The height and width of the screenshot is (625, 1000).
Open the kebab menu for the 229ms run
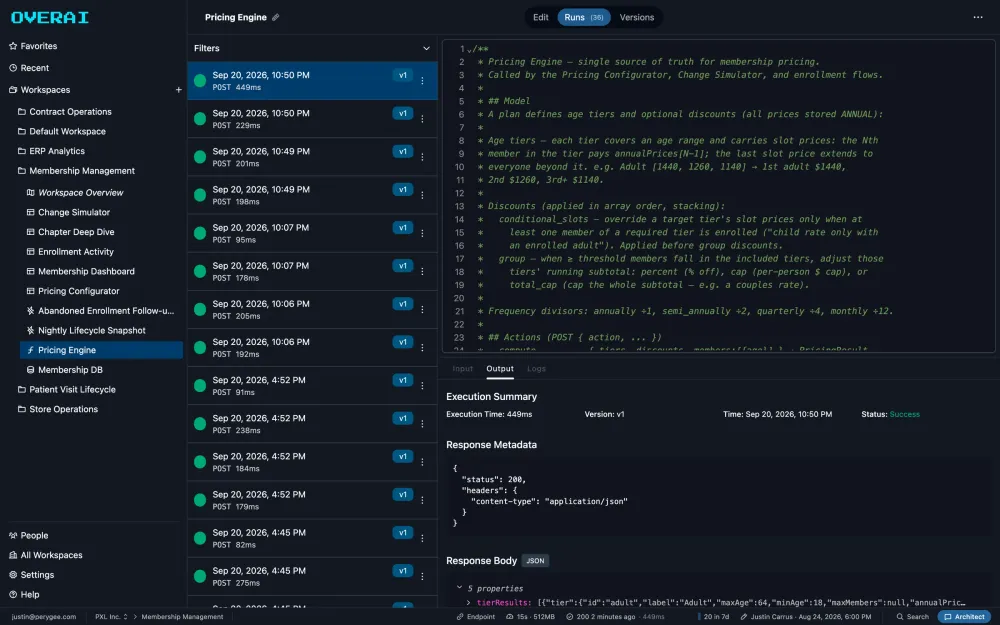(x=422, y=119)
